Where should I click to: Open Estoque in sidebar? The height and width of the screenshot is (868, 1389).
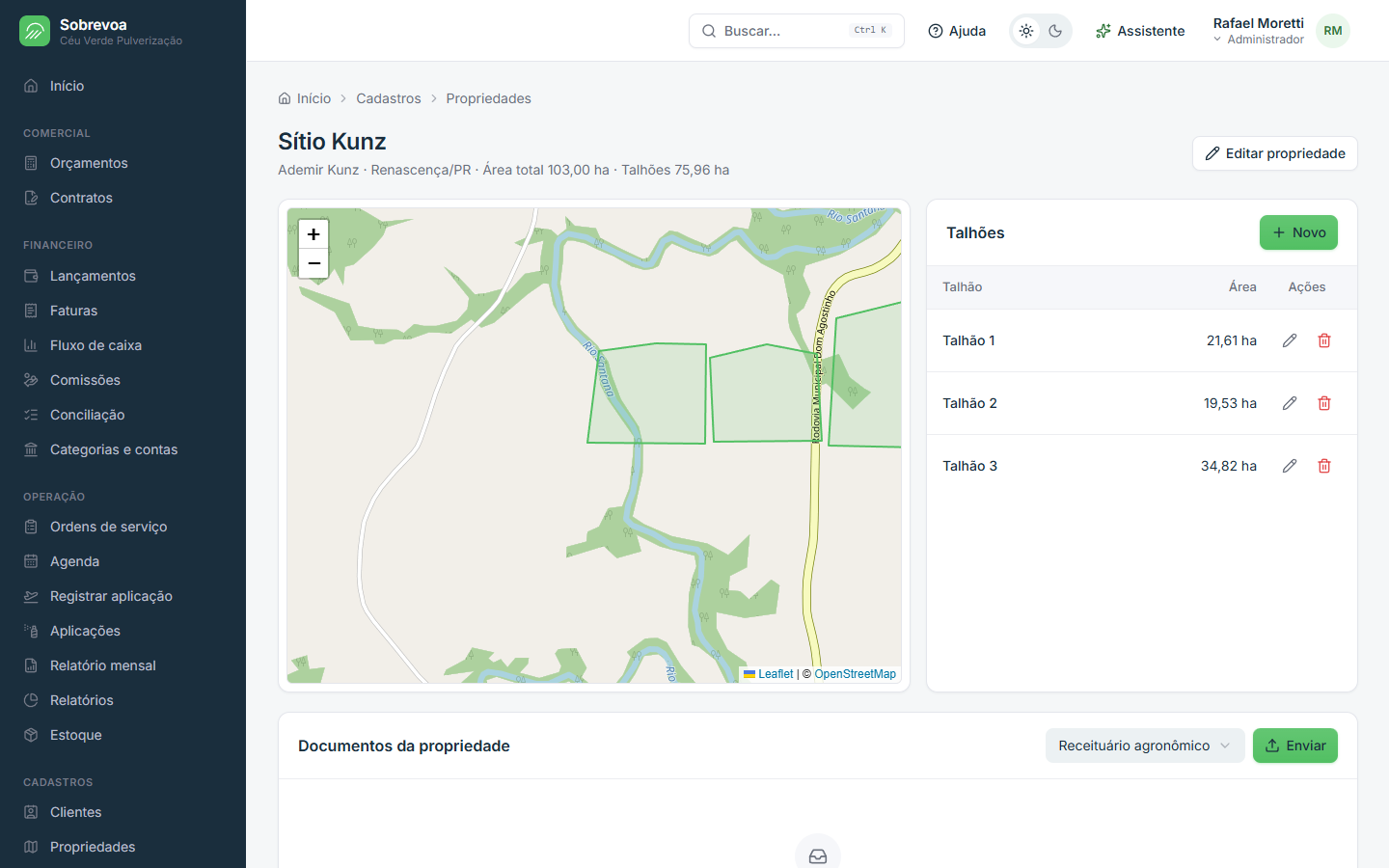point(123,735)
